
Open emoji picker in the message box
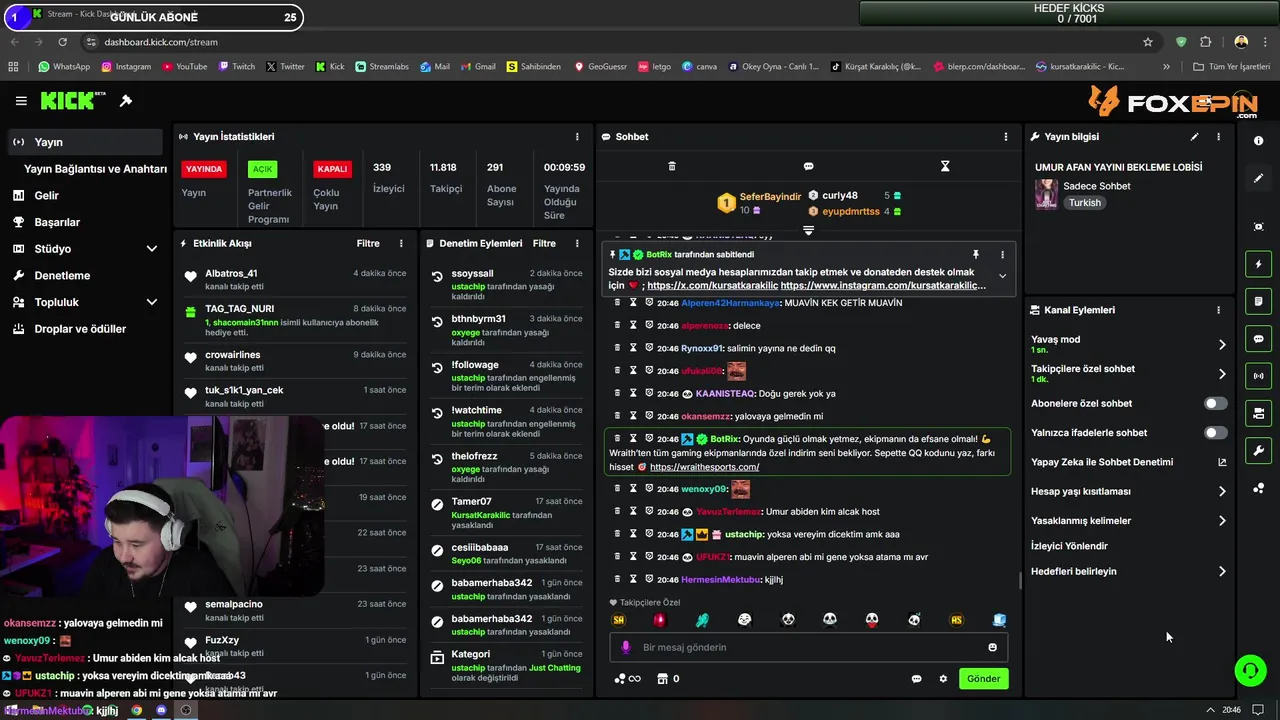(x=992, y=647)
